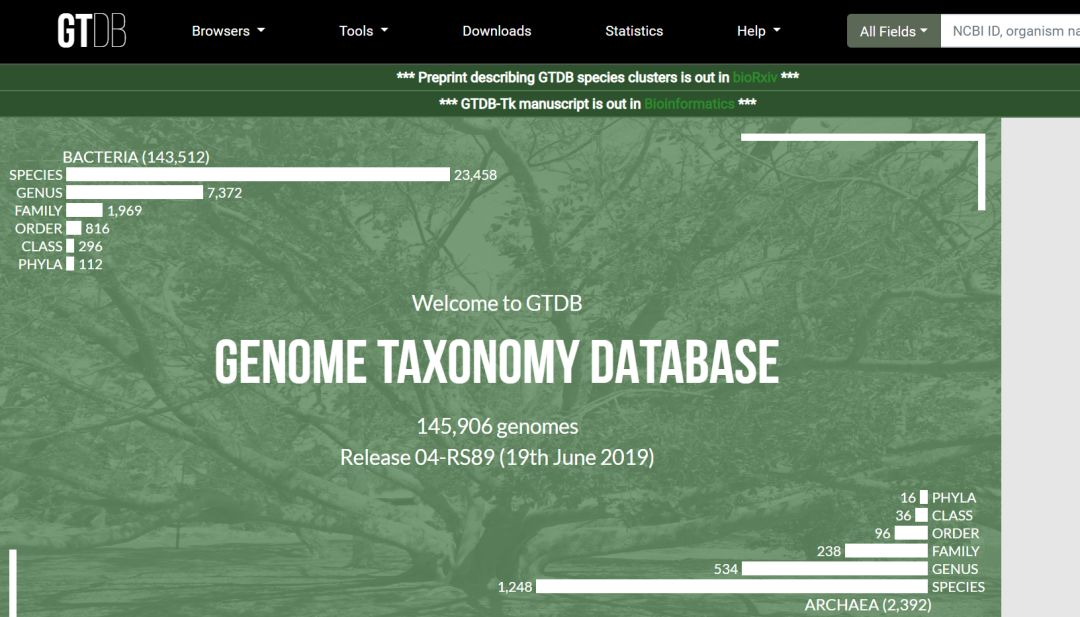Open the All Fields search filter dropdown
This screenshot has width=1080, height=617.
[x=893, y=31]
